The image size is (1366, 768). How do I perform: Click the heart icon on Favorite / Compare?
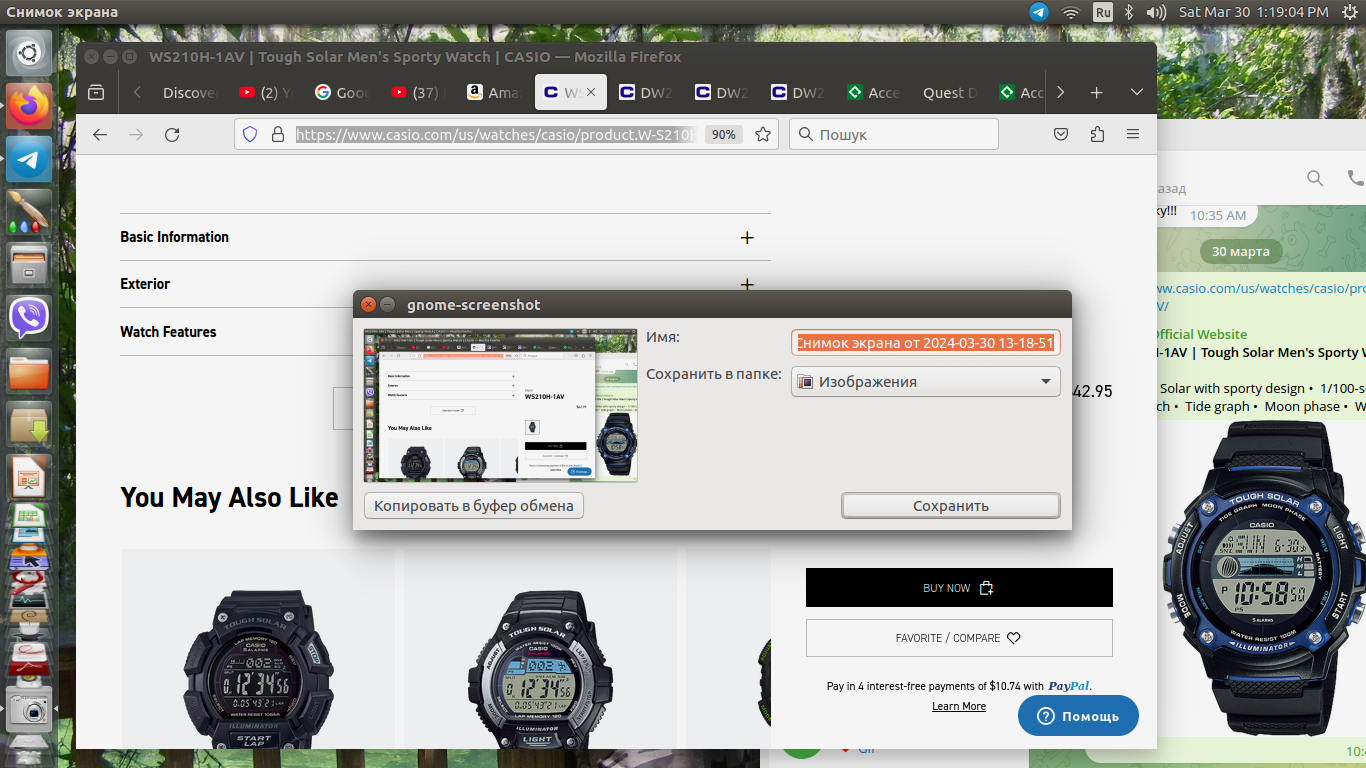pos(1013,638)
